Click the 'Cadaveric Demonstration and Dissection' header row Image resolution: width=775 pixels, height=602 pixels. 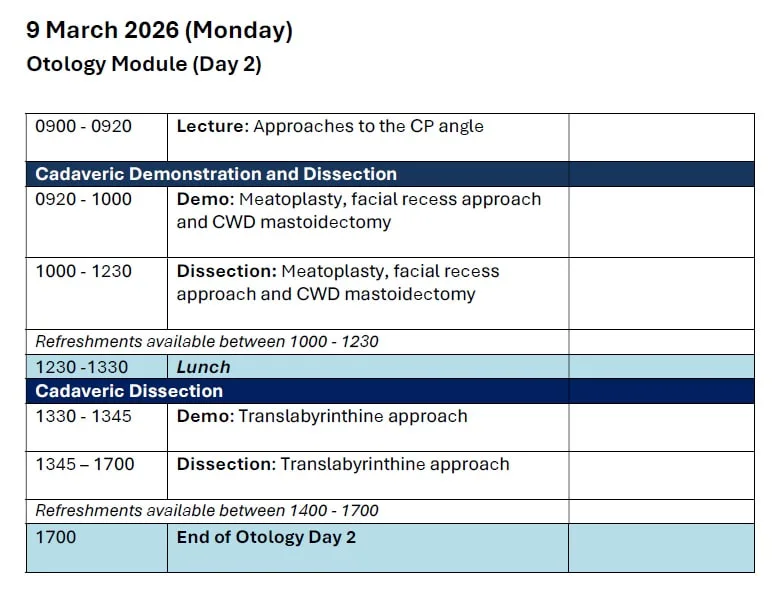390,174
